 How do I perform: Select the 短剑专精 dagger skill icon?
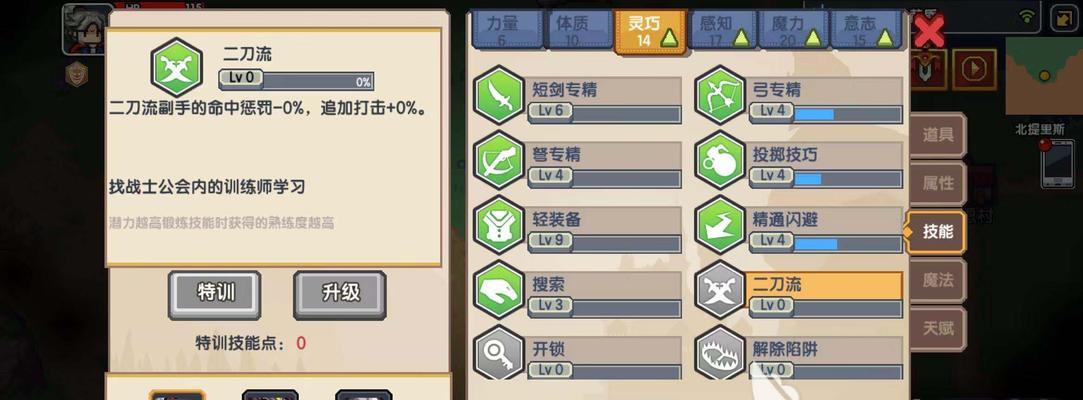point(499,98)
